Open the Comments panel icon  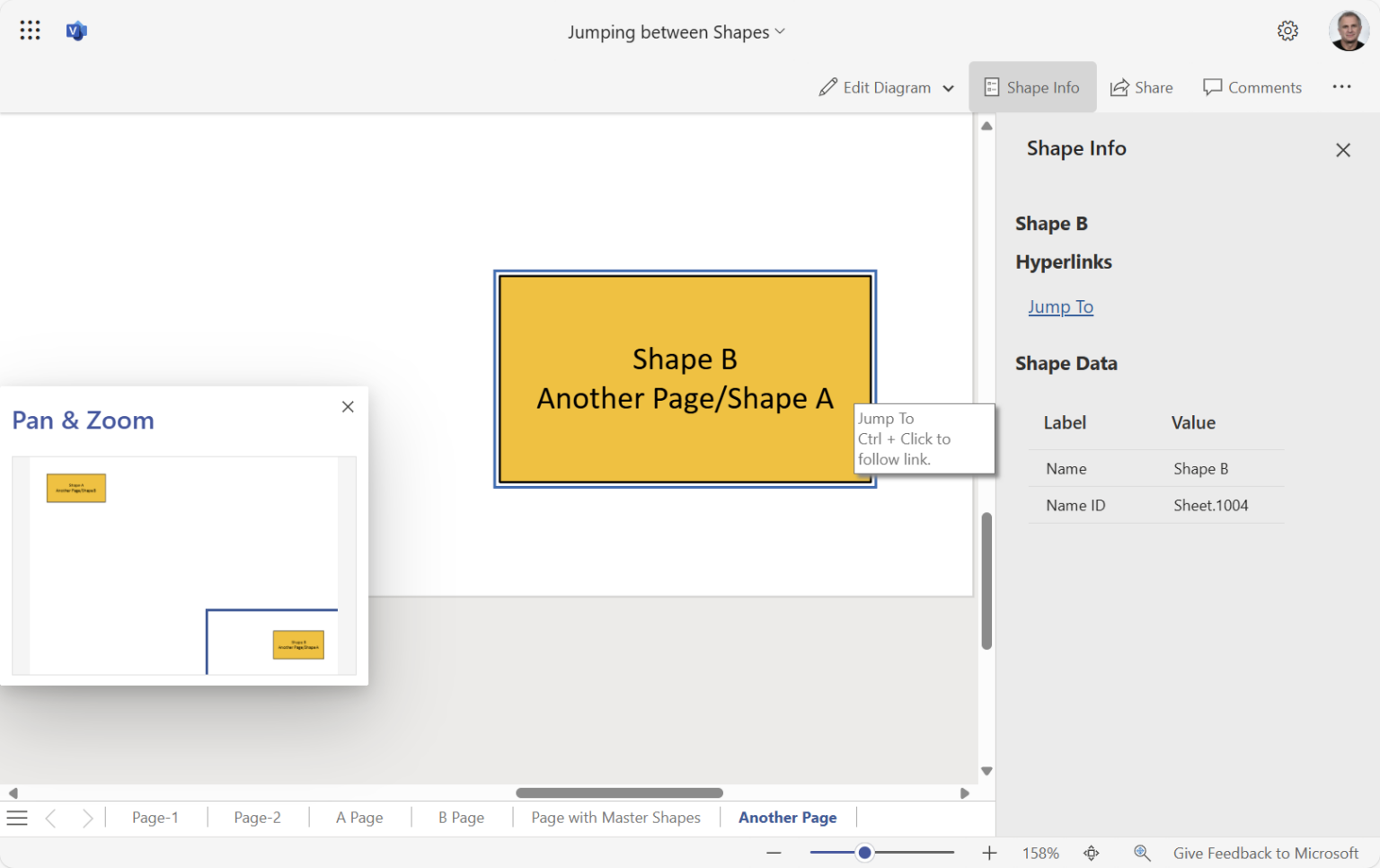click(x=1212, y=86)
